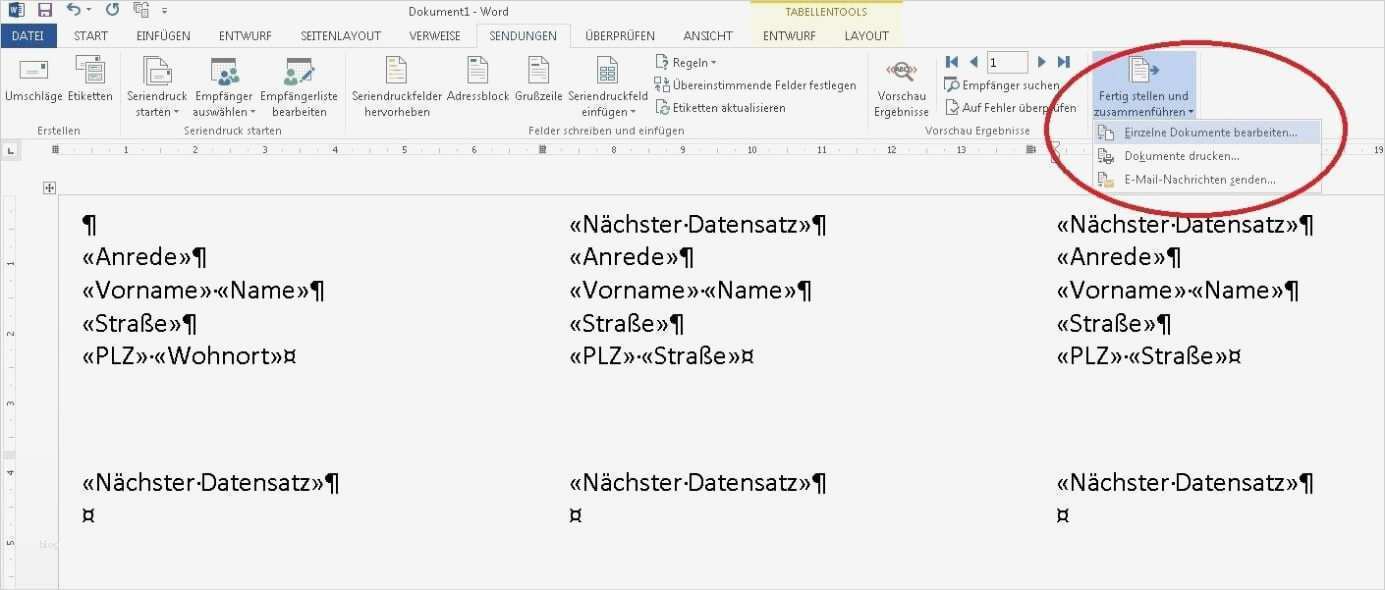This screenshot has height=590, width=1385.
Task: Click «Anrede» field in the right label
Action: (1111, 258)
